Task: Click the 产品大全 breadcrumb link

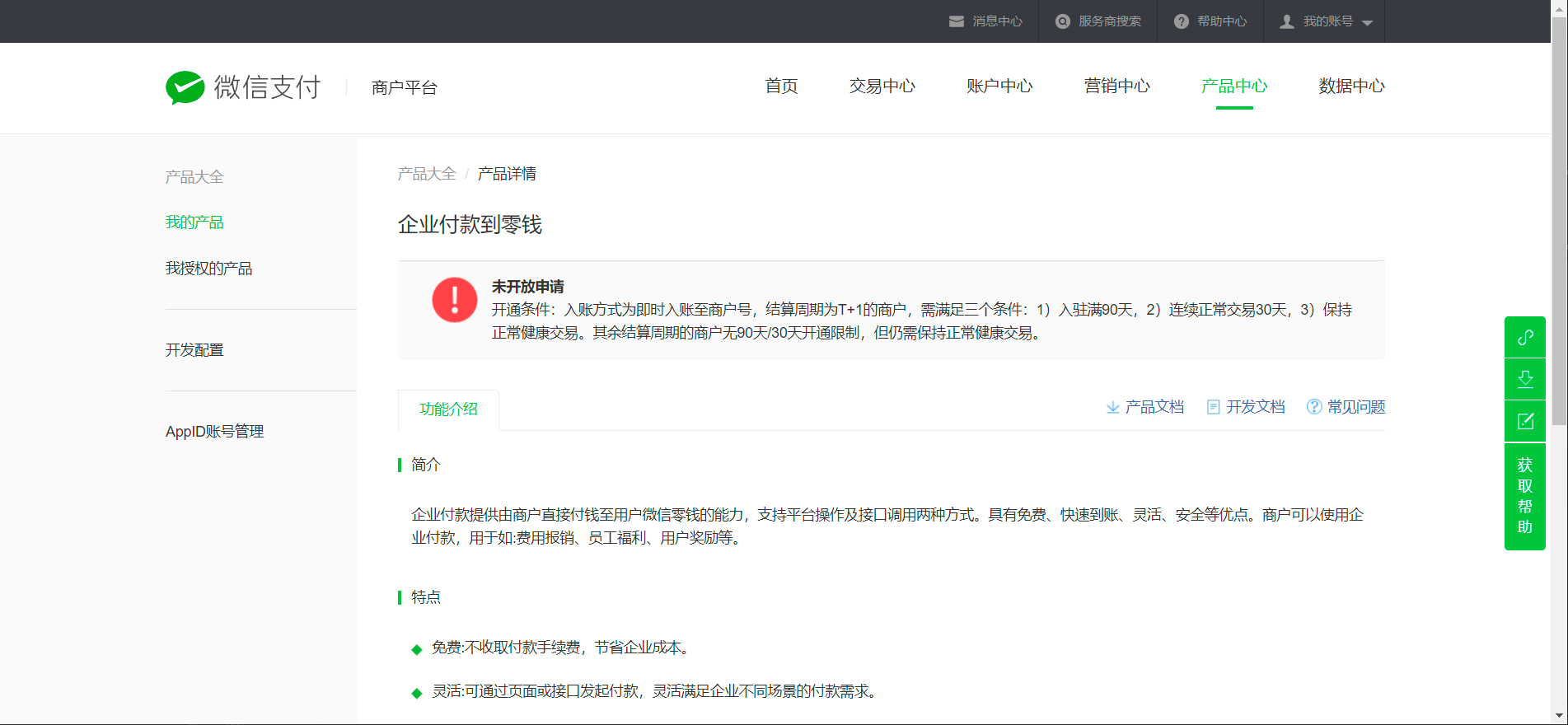Action: coord(427,174)
